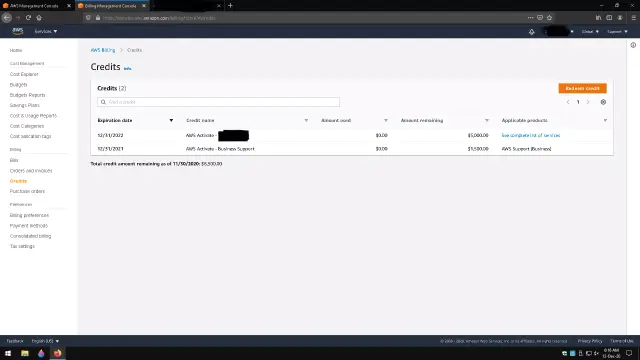Open table preferences gear icon
The height and width of the screenshot is (360, 640).
click(603, 102)
